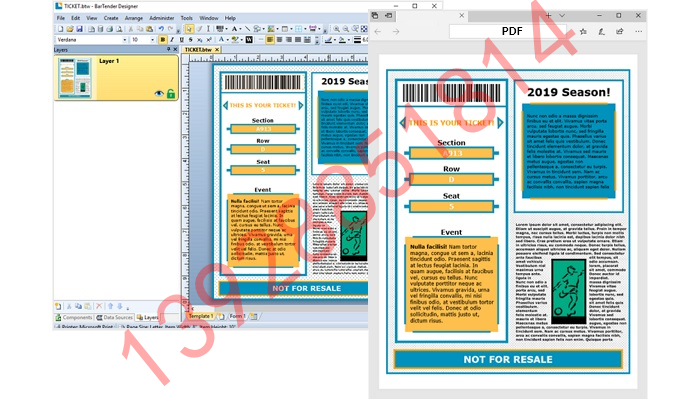Click the New document icon
This screenshot has height=399, width=700.
[61, 29]
